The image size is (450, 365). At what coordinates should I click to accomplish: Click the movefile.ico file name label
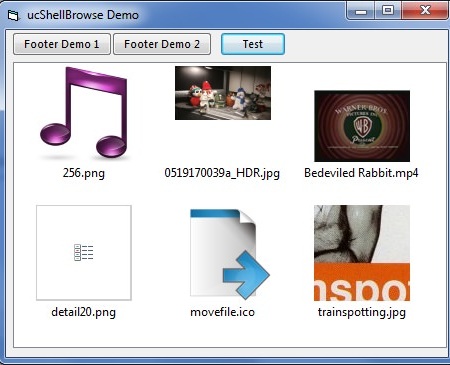pos(222,312)
